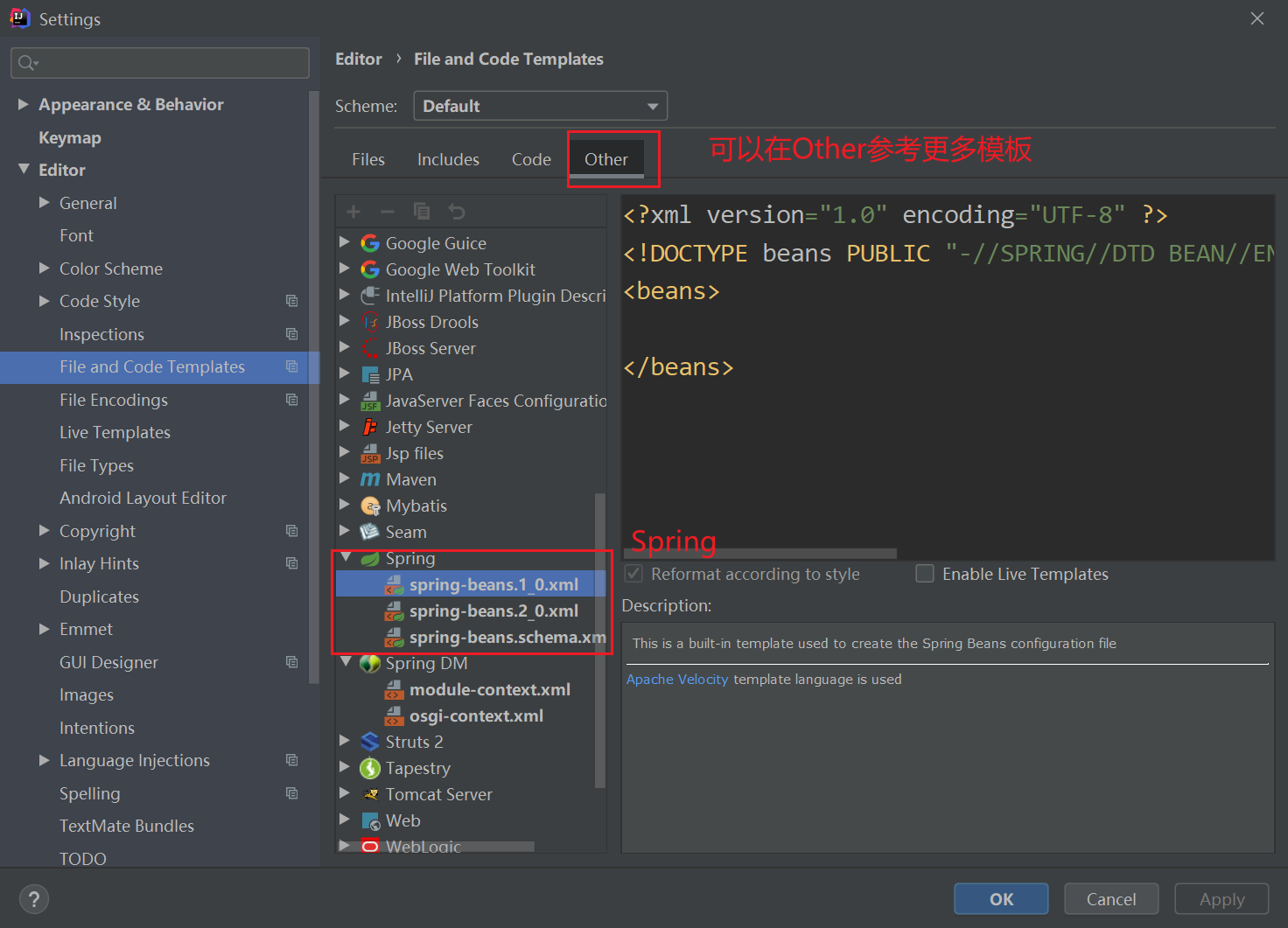Click the settings search field
This screenshot has height=928, width=1288.
click(x=160, y=63)
